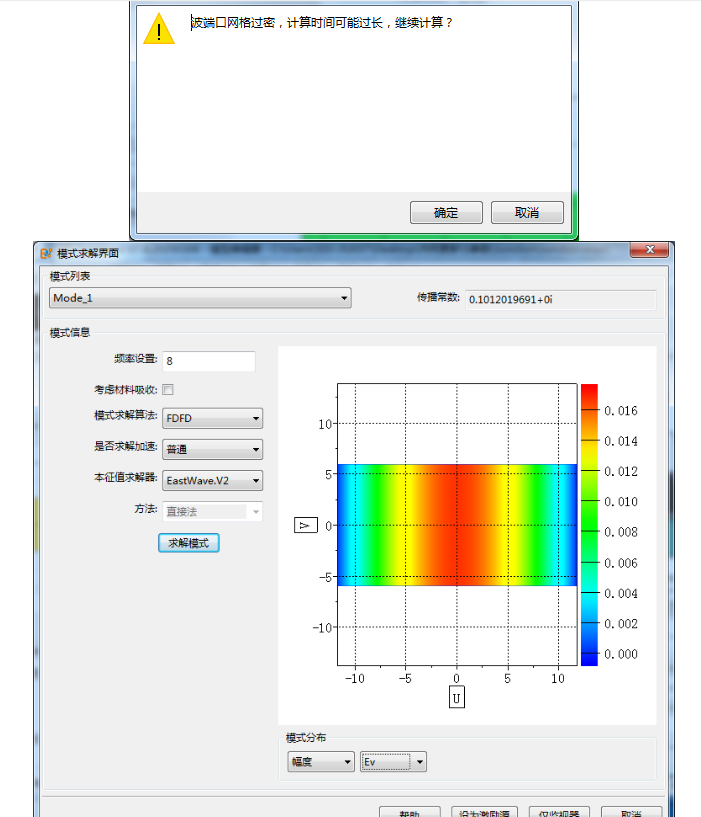Click the 频率设置 input field
This screenshot has height=817, width=701.
click(x=208, y=361)
